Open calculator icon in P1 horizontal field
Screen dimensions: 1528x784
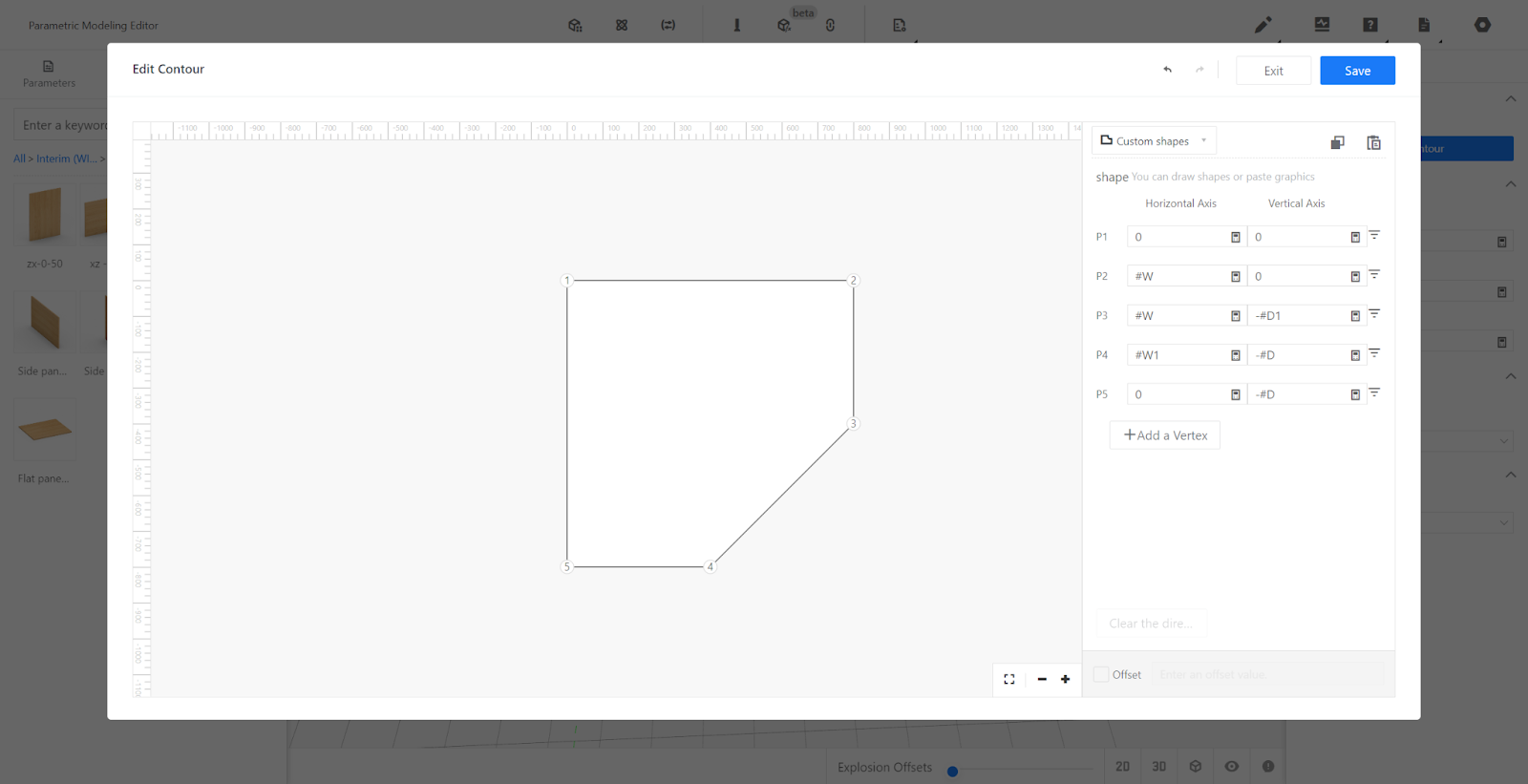[x=1235, y=237]
